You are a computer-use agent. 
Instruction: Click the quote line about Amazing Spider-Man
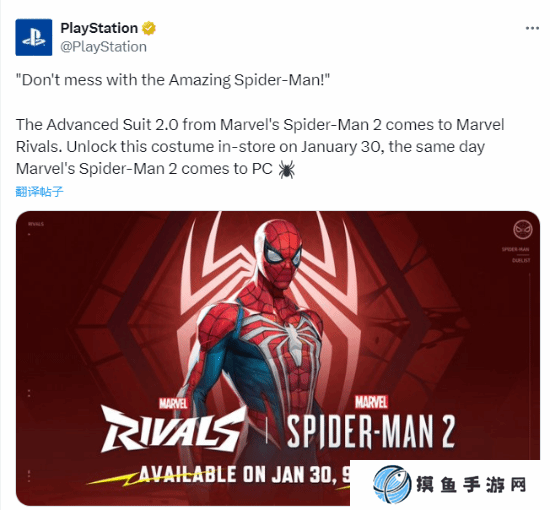pos(173,80)
